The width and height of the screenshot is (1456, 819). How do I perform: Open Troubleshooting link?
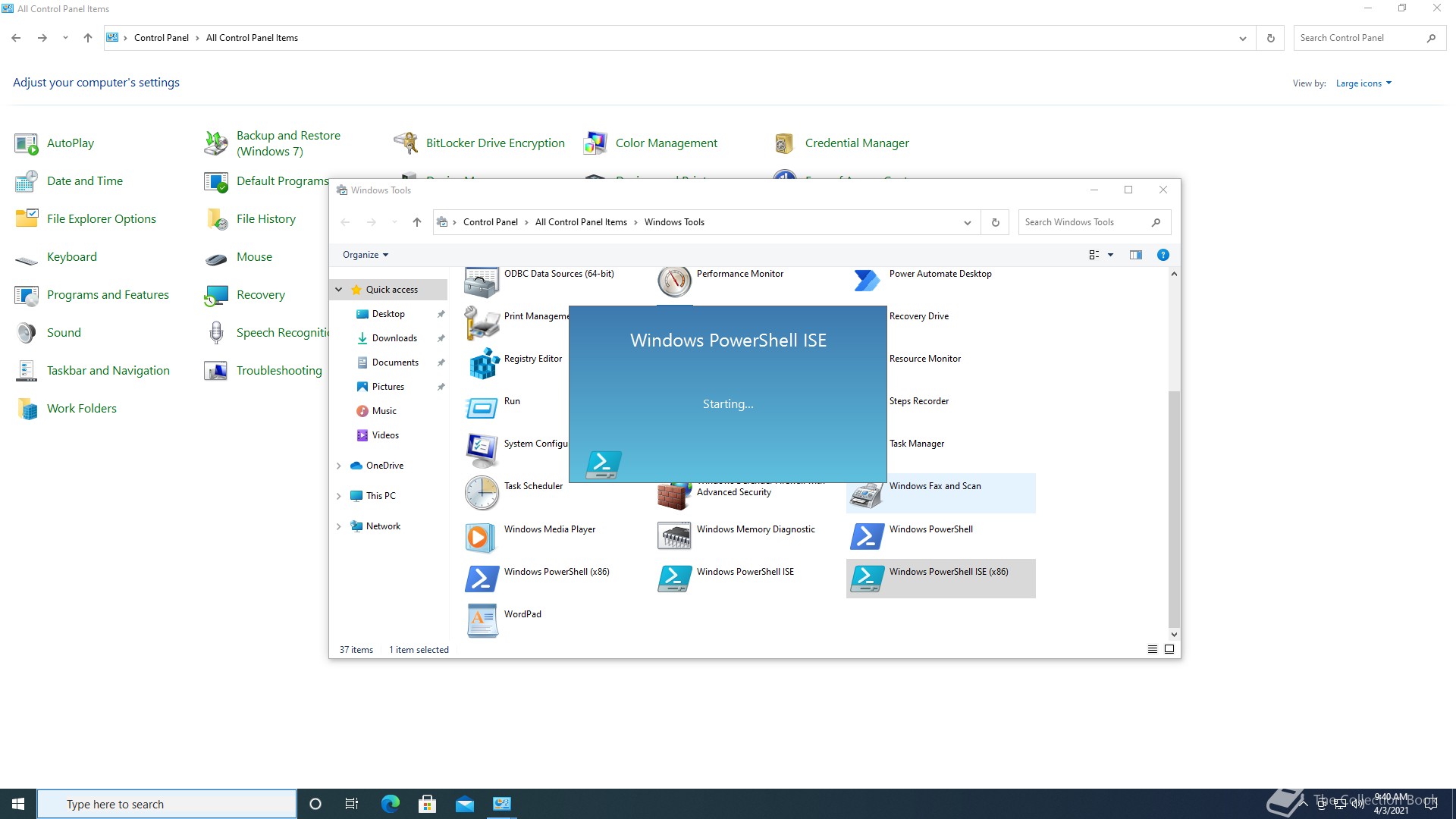[279, 371]
